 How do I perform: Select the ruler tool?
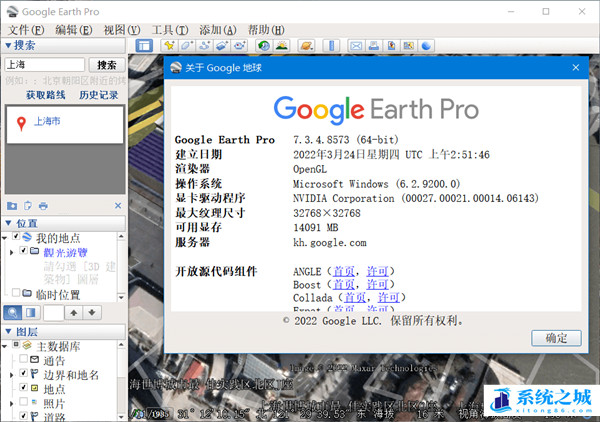point(331,46)
